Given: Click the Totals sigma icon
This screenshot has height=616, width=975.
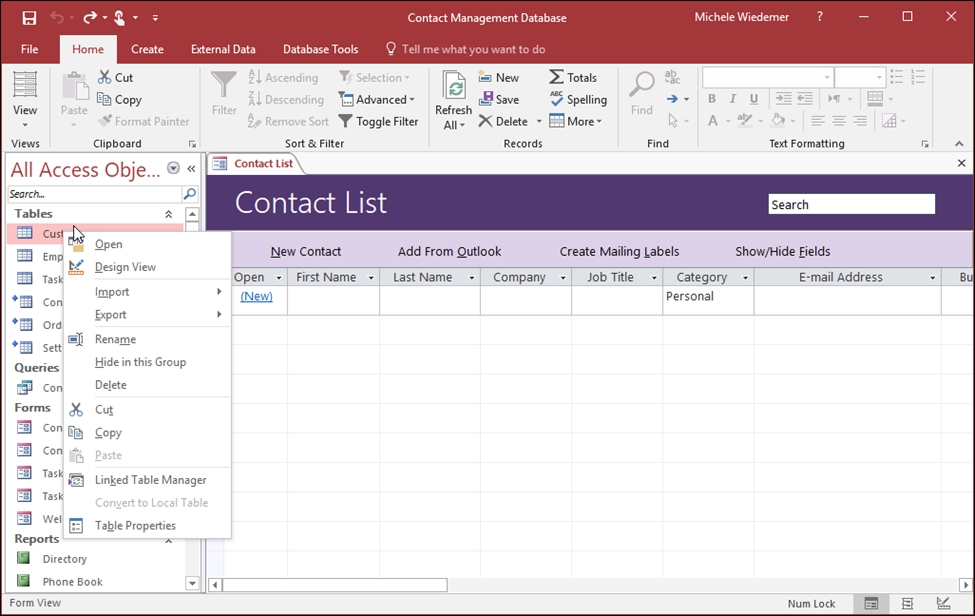Looking at the screenshot, I should [x=557, y=77].
